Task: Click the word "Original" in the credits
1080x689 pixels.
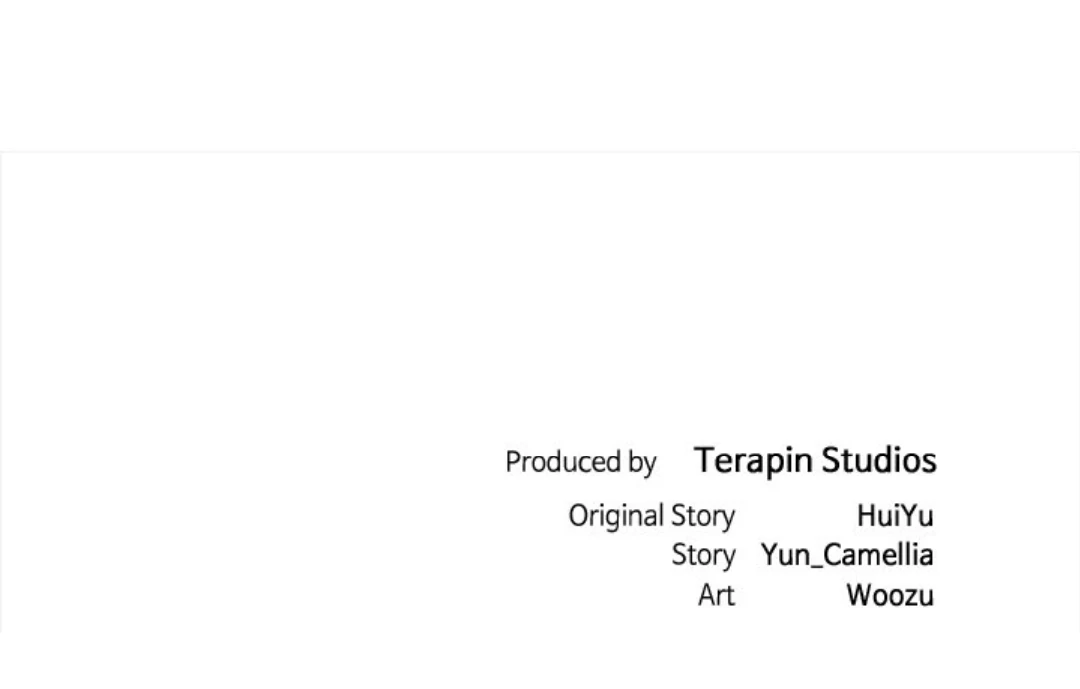Action: tap(616, 516)
